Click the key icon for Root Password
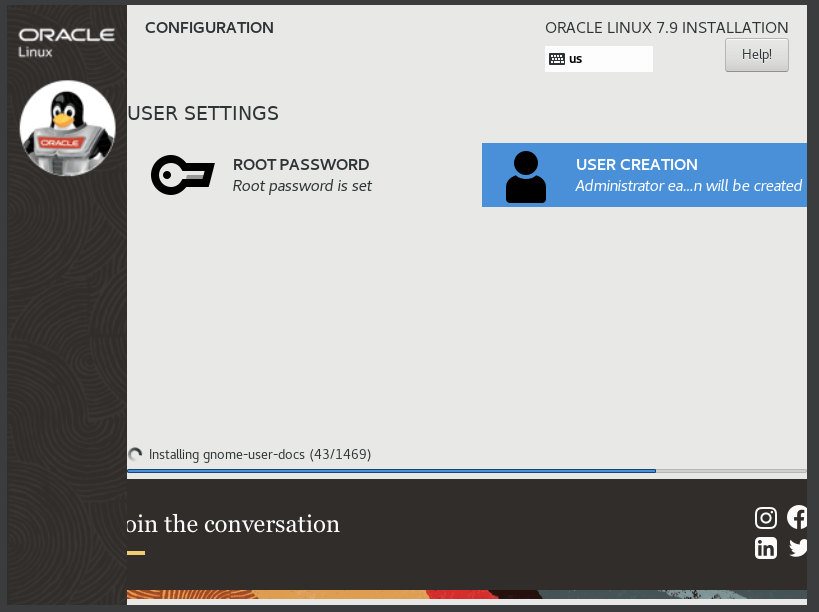Screen dimensions: 819x612 tap(182, 175)
